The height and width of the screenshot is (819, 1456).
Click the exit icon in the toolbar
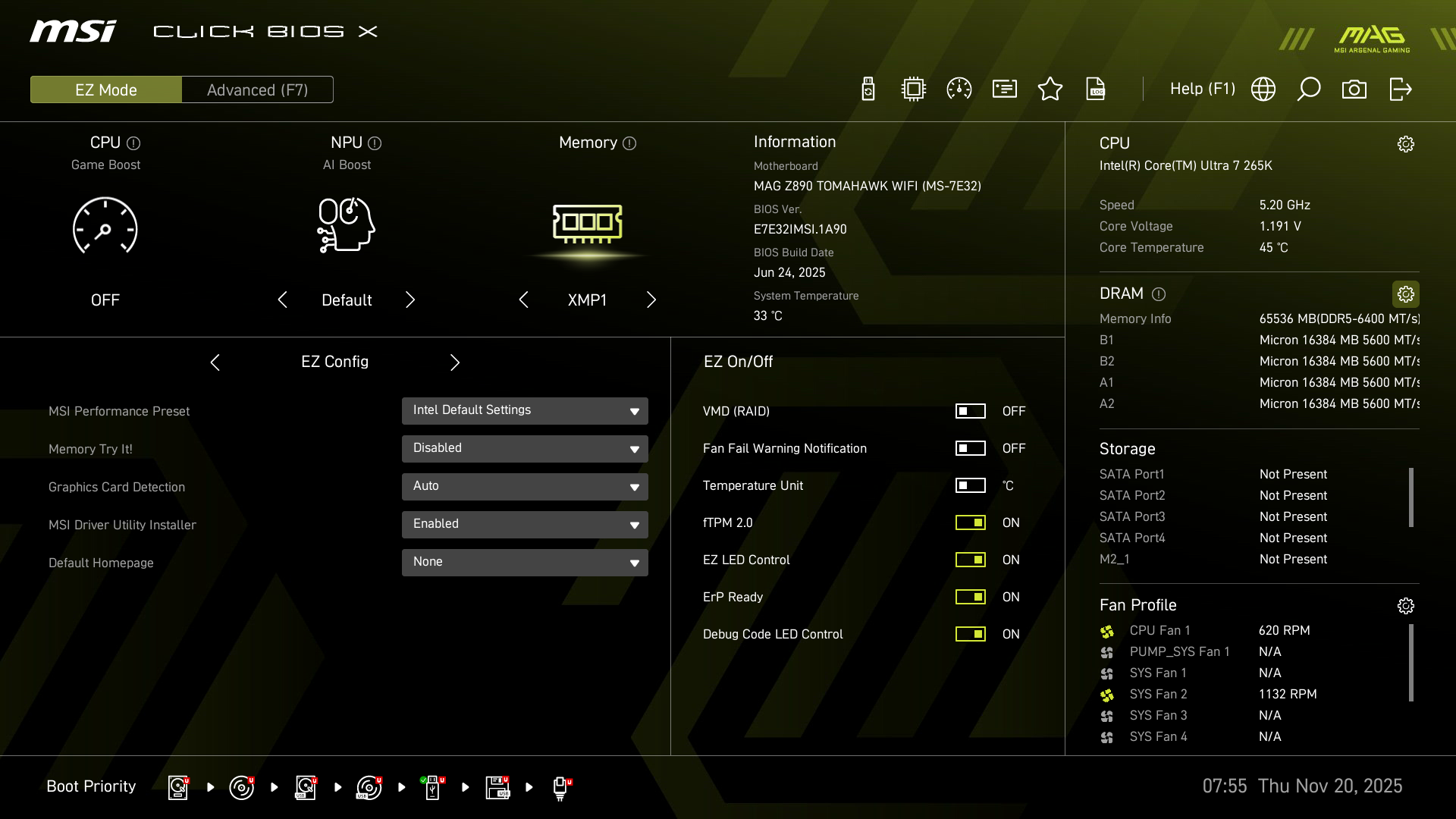1400,89
